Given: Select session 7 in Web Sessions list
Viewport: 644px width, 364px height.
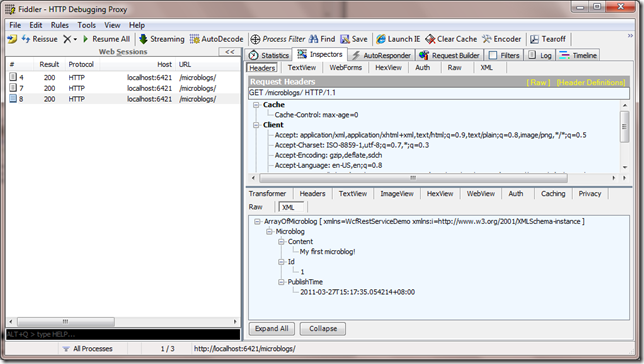Looking at the screenshot, I should 123,88.
